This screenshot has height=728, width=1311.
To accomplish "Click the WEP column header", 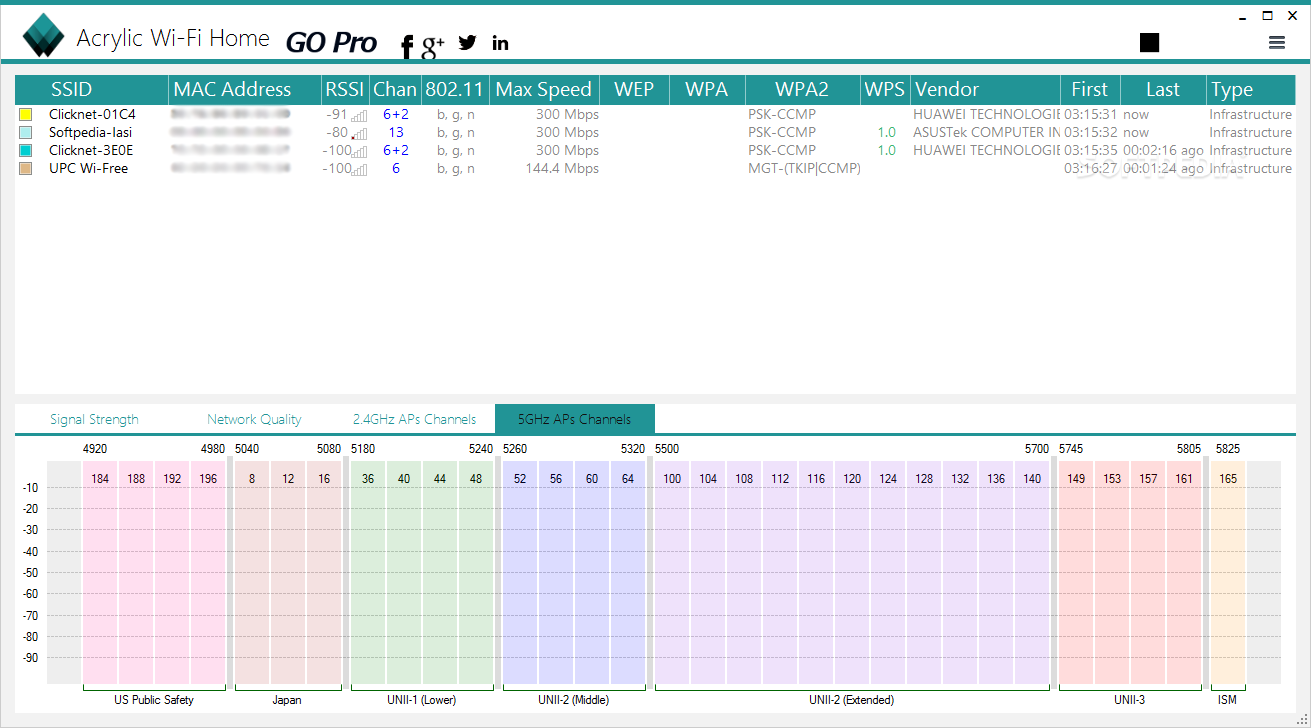I will coord(634,89).
